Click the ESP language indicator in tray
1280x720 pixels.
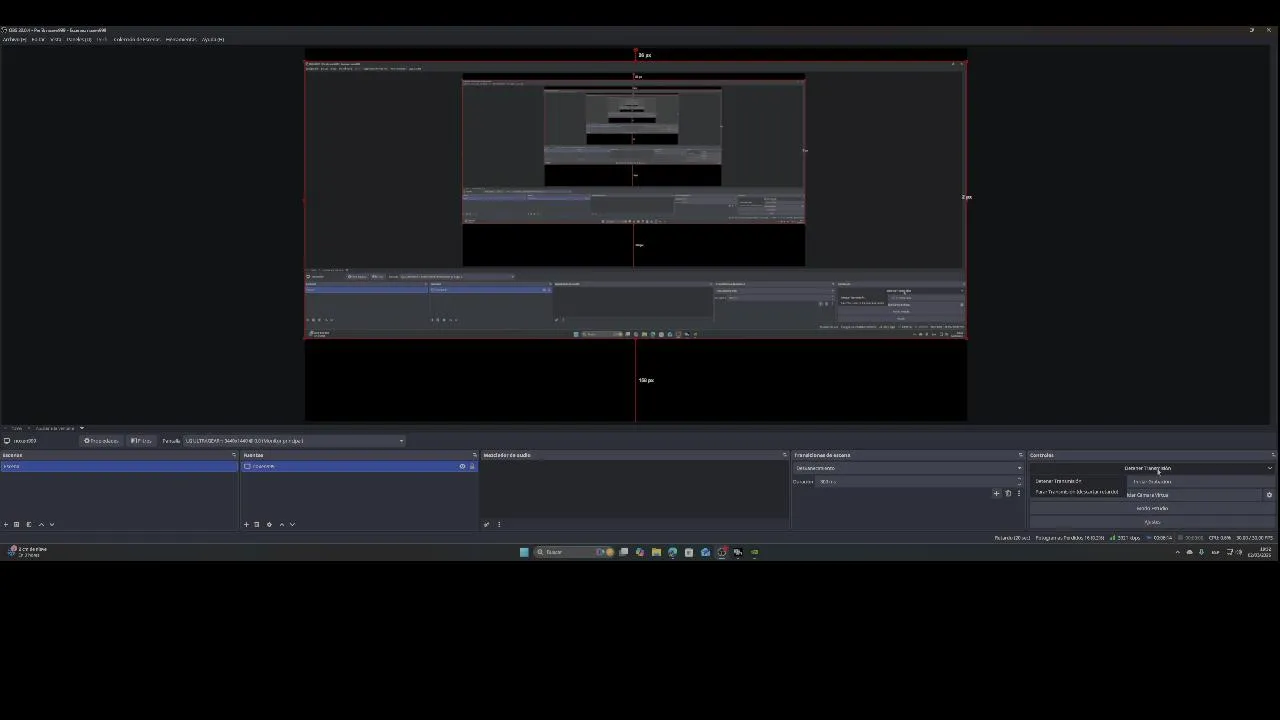pos(1215,552)
